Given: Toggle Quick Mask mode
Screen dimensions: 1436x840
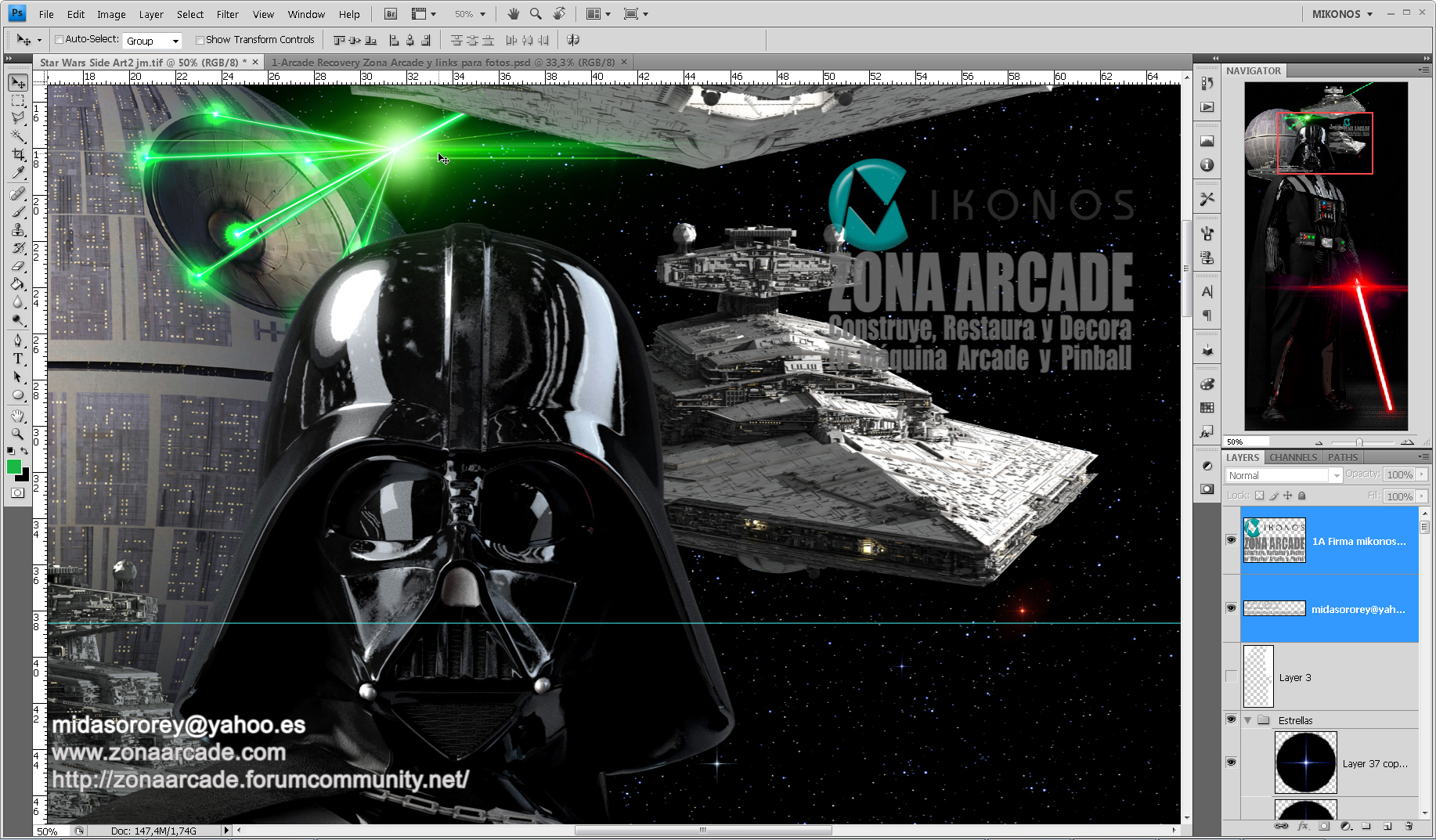Looking at the screenshot, I should pos(17,493).
